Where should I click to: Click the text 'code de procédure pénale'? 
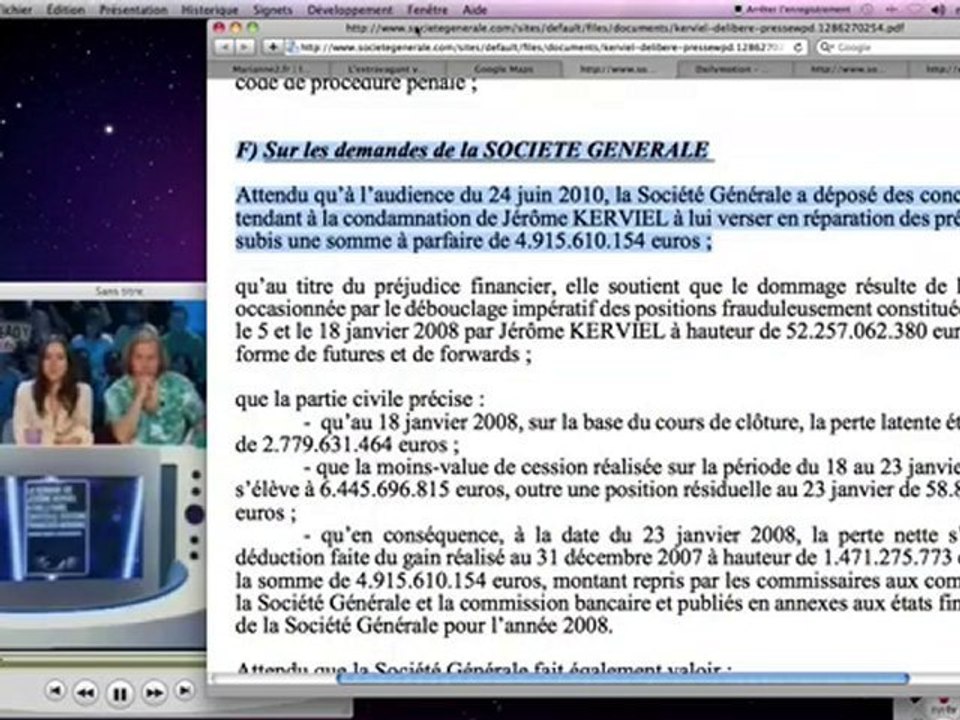(350, 84)
